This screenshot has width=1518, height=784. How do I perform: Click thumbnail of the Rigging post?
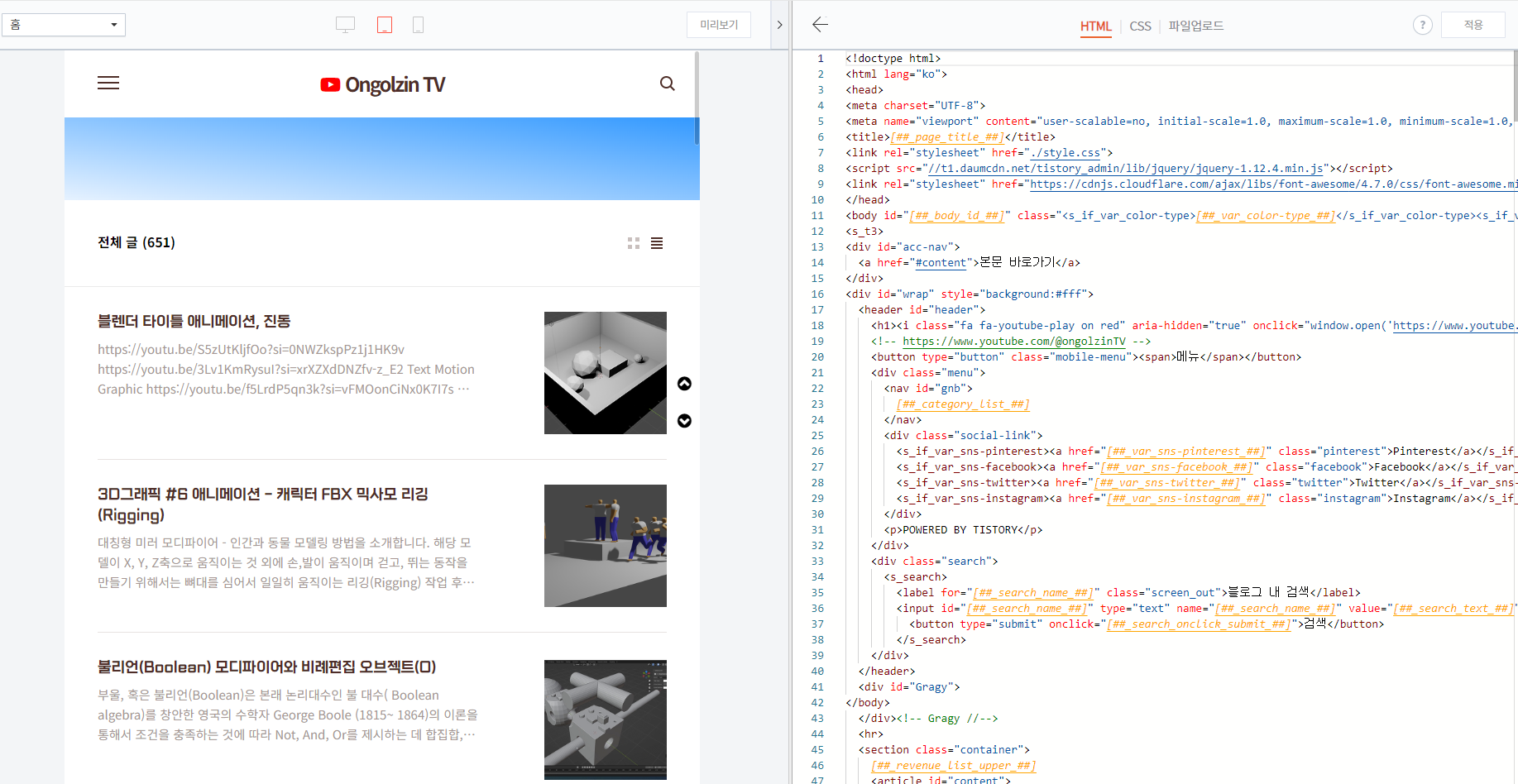point(606,546)
